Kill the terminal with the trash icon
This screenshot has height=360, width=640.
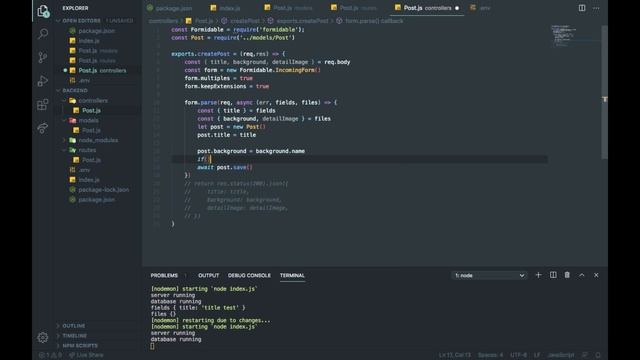567,275
